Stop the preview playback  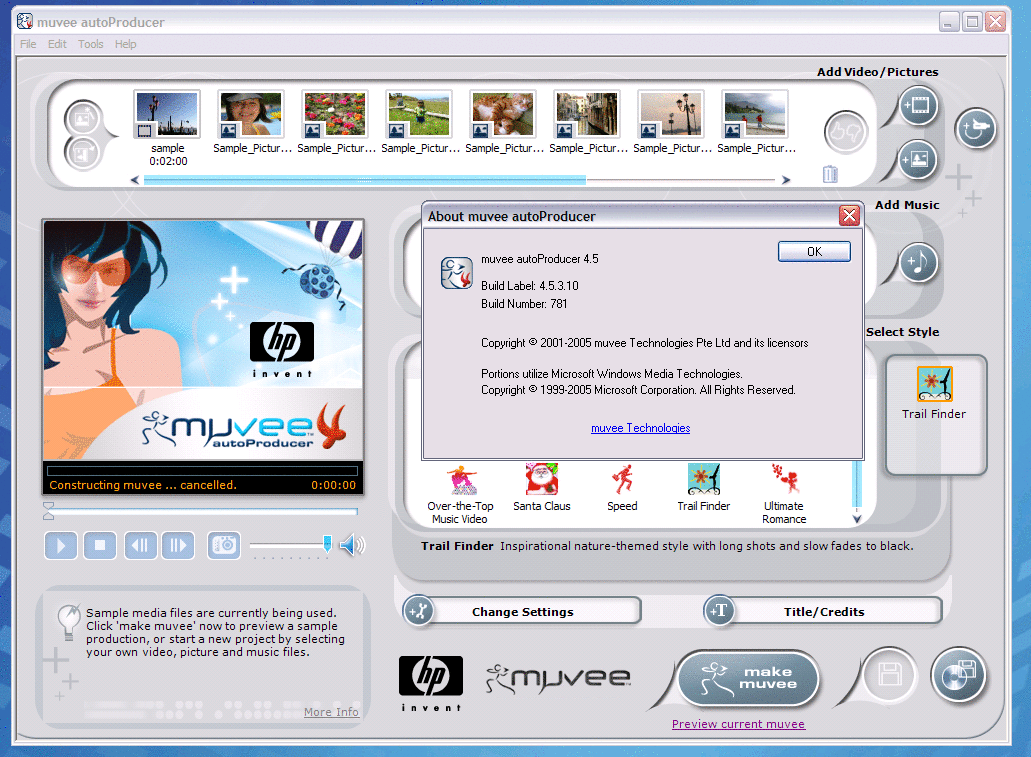click(x=100, y=545)
